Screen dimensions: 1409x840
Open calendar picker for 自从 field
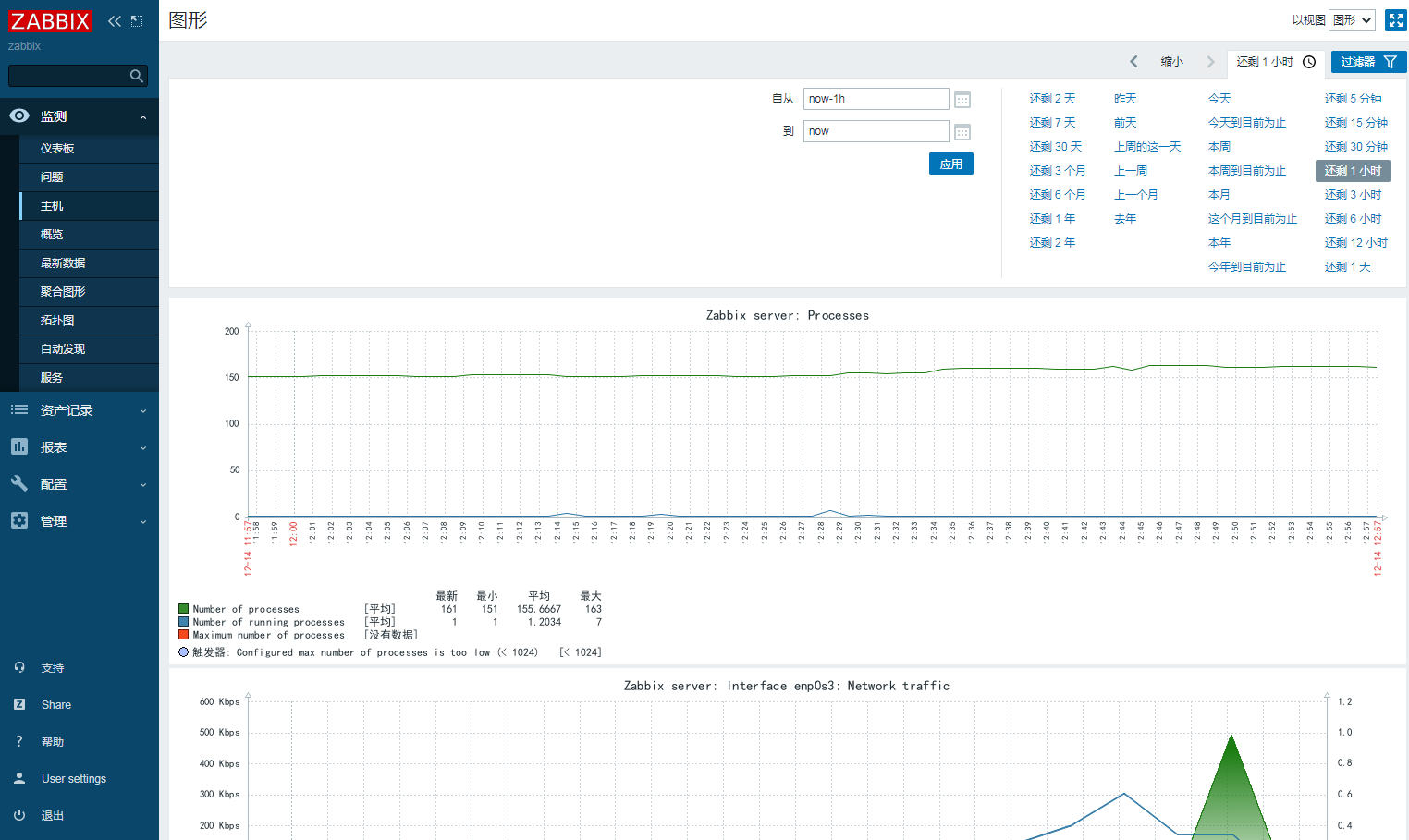coord(962,100)
